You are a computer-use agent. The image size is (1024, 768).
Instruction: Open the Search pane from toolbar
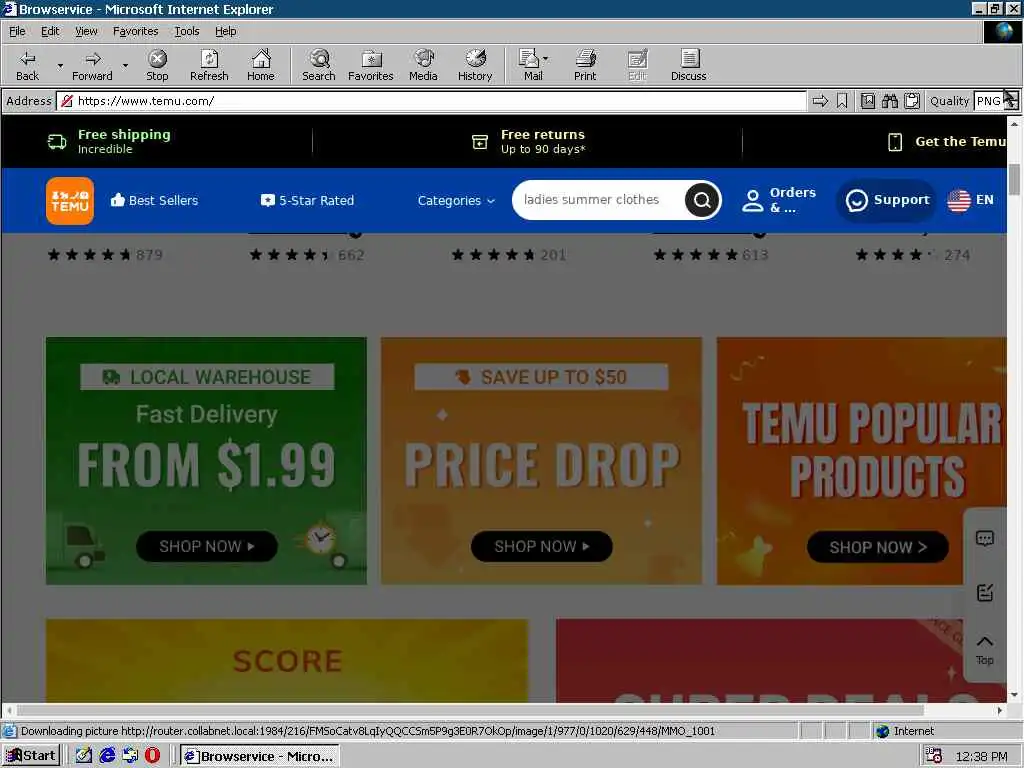pos(319,65)
